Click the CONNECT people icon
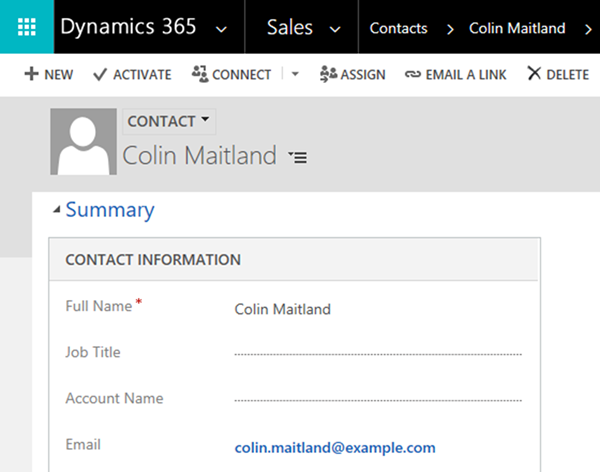The width and height of the screenshot is (600, 472). point(199,74)
